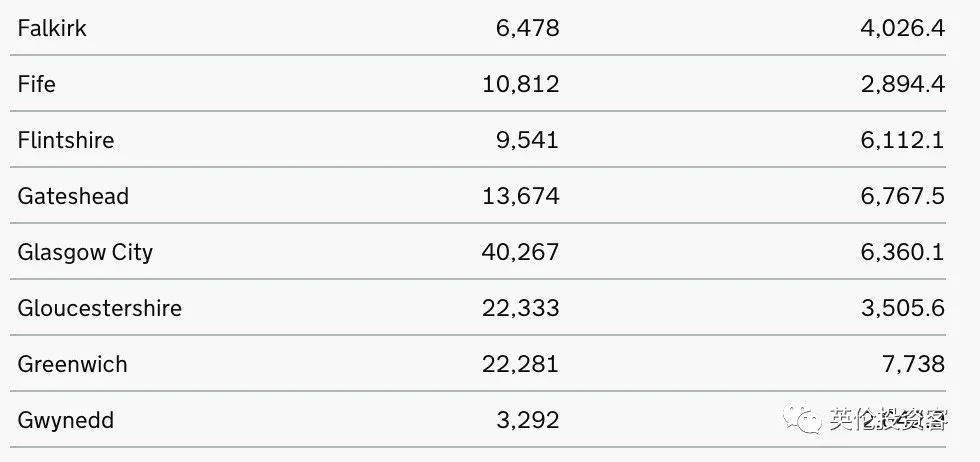Screen dimensions: 980x462
Task: Click Glasgow City's value 40,267
Action: tap(520, 253)
